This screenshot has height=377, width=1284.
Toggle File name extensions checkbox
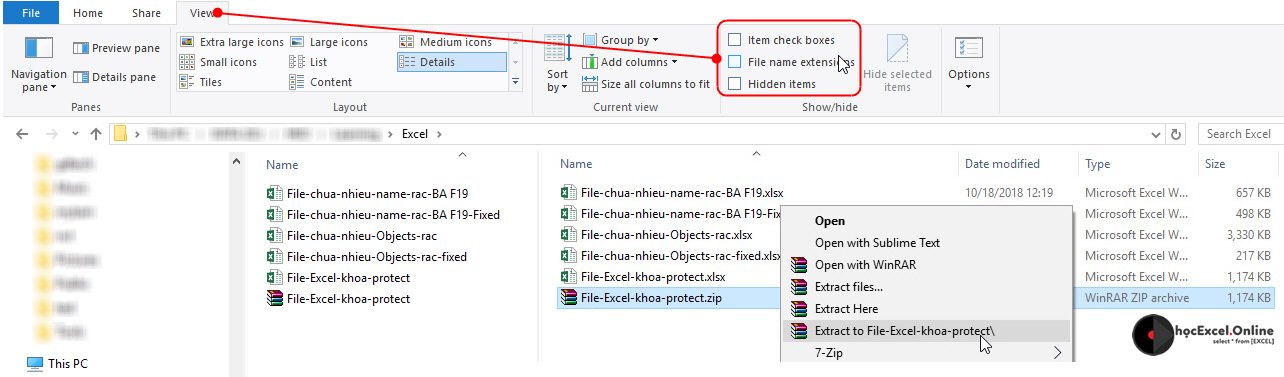[735, 62]
